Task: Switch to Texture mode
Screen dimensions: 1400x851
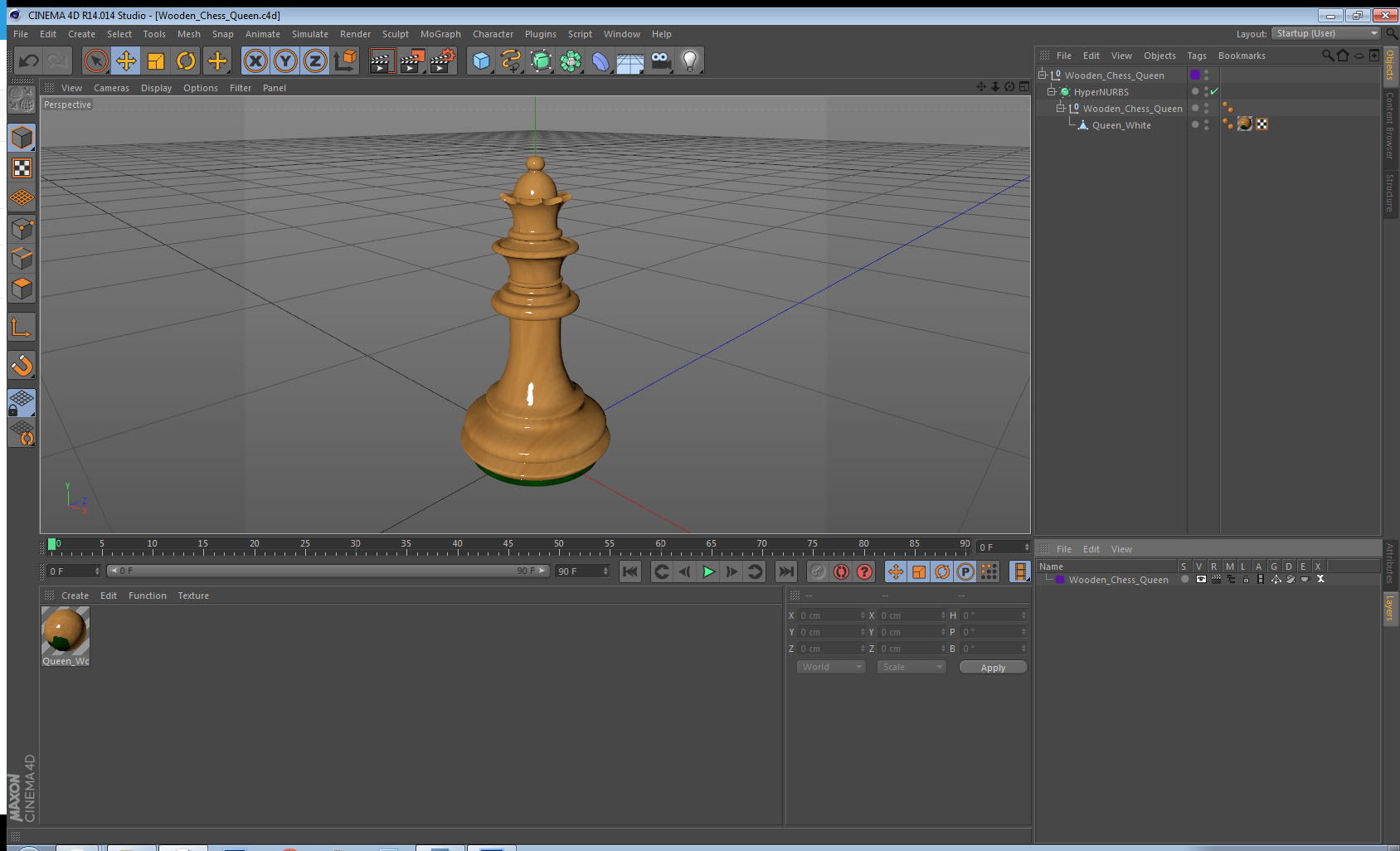Action: tap(22, 168)
